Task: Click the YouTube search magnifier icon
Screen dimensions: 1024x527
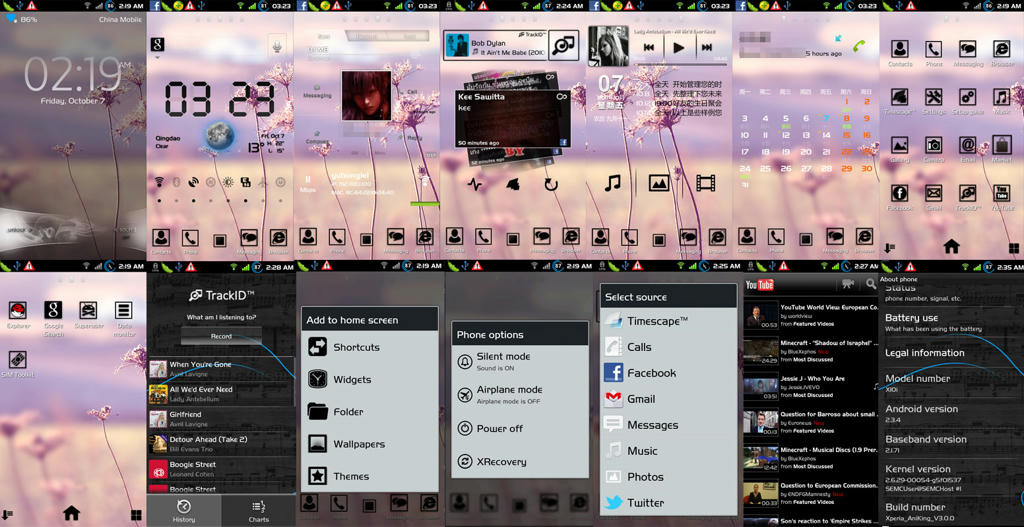Action: 871,283
